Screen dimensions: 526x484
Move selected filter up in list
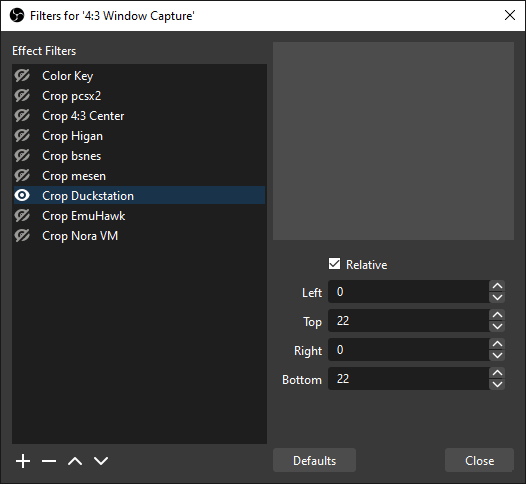point(75,461)
